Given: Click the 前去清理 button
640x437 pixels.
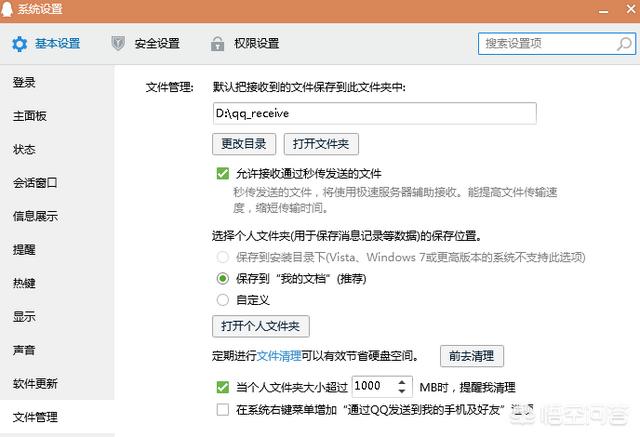Looking at the screenshot, I should pyautogui.click(x=472, y=356).
